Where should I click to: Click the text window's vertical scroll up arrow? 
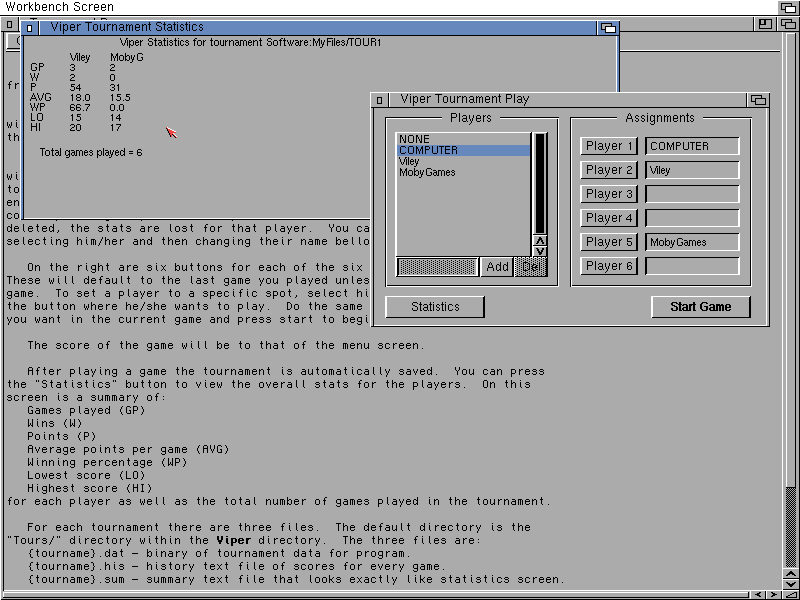(x=790, y=575)
